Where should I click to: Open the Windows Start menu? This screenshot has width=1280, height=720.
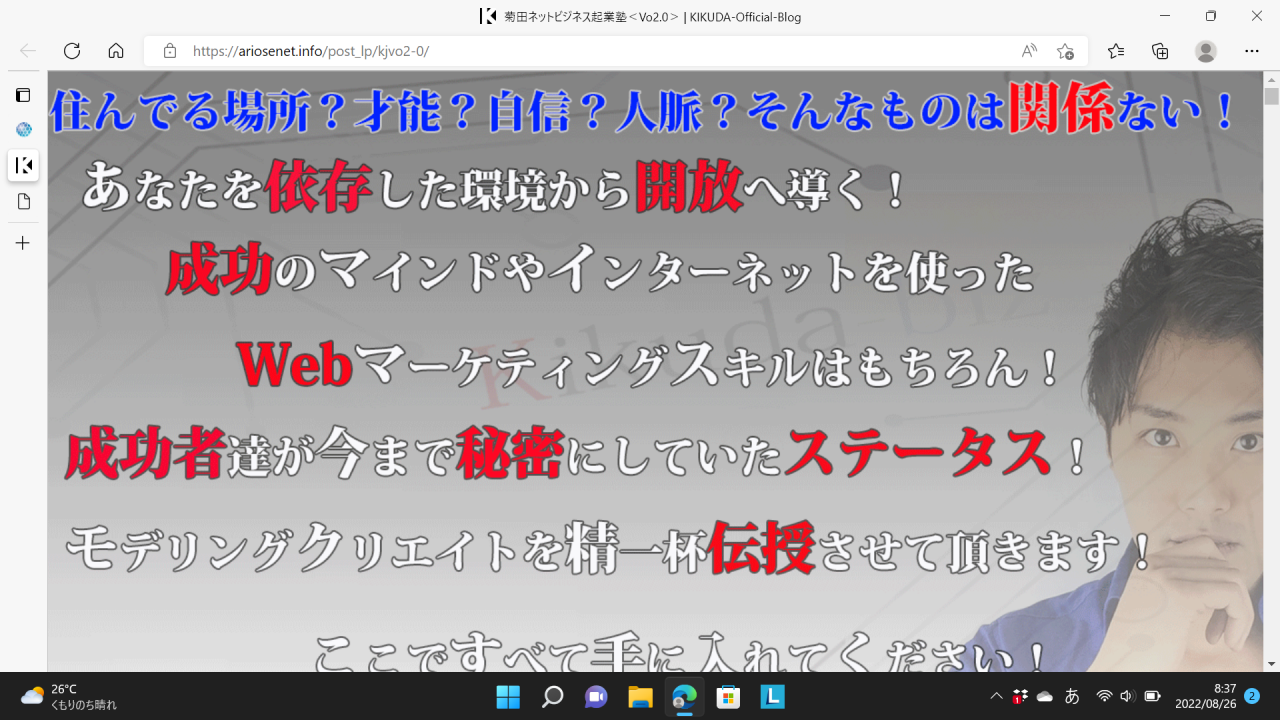pyautogui.click(x=508, y=696)
